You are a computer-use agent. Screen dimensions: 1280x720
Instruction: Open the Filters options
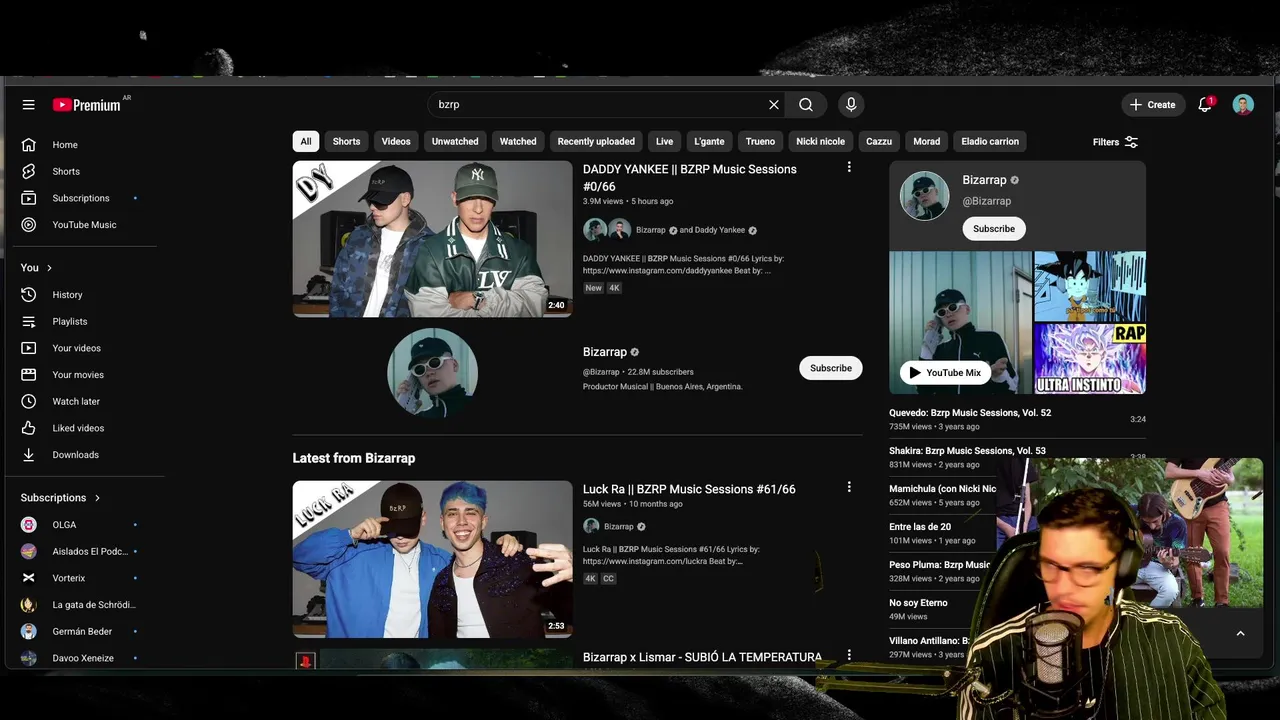point(1115,142)
